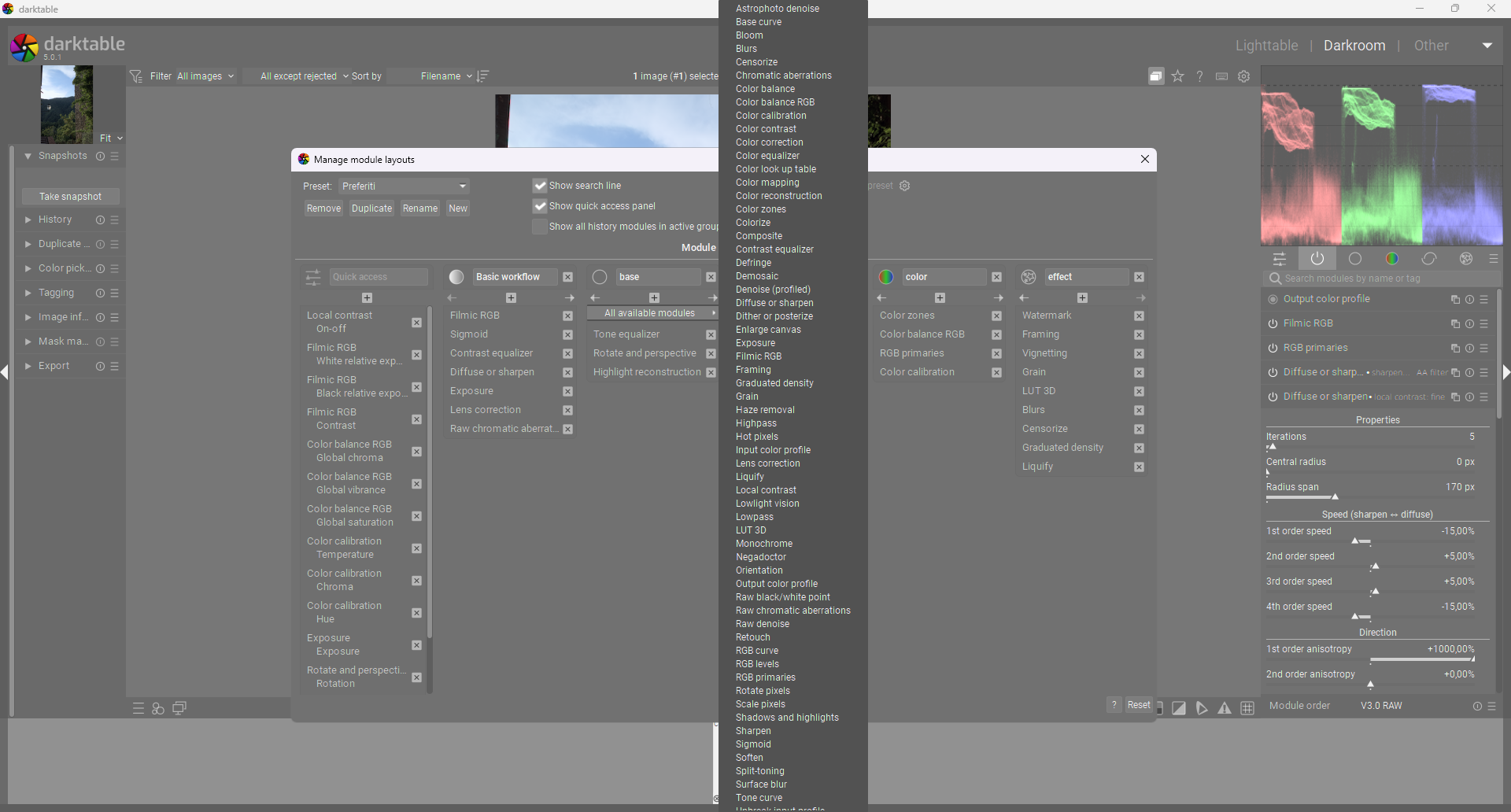Viewport: 1511px width, 812px height.
Task: Toggle Show search line checkbox
Action: (540, 186)
